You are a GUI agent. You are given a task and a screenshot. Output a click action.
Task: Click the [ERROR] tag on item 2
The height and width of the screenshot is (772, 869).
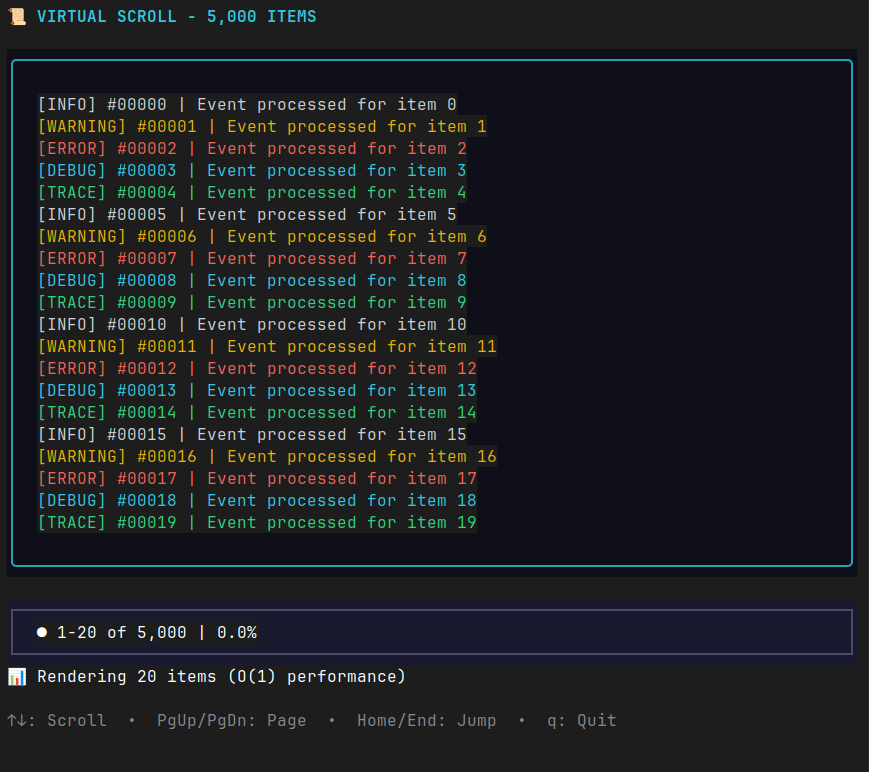(x=72, y=148)
